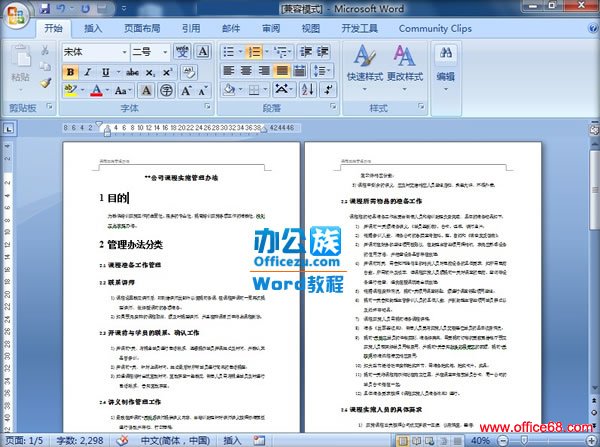Open the 宋体 font name dropdown
600x447 pixels.
pyautogui.click(x=124, y=52)
